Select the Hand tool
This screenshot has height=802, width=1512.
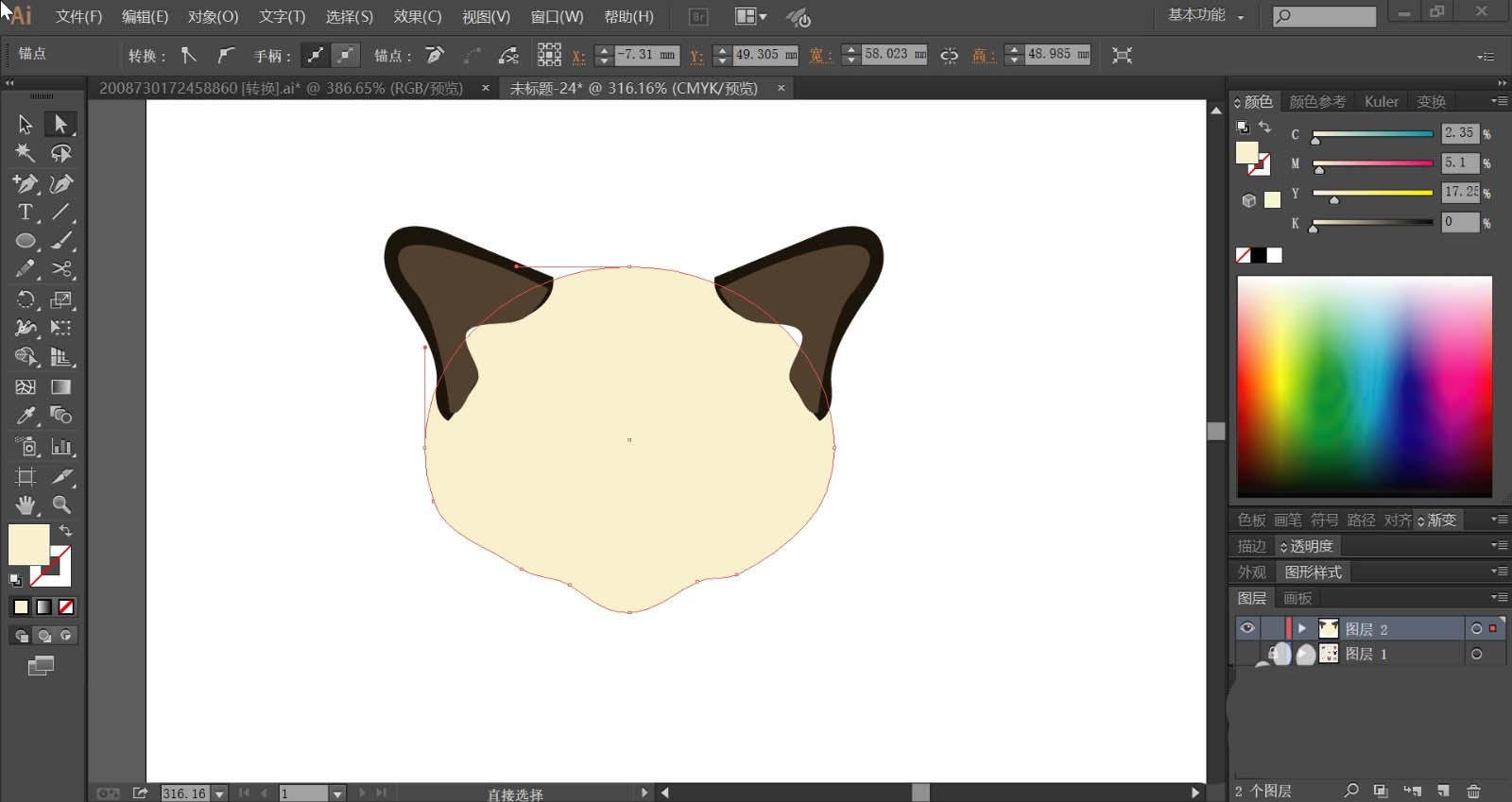pos(26,505)
